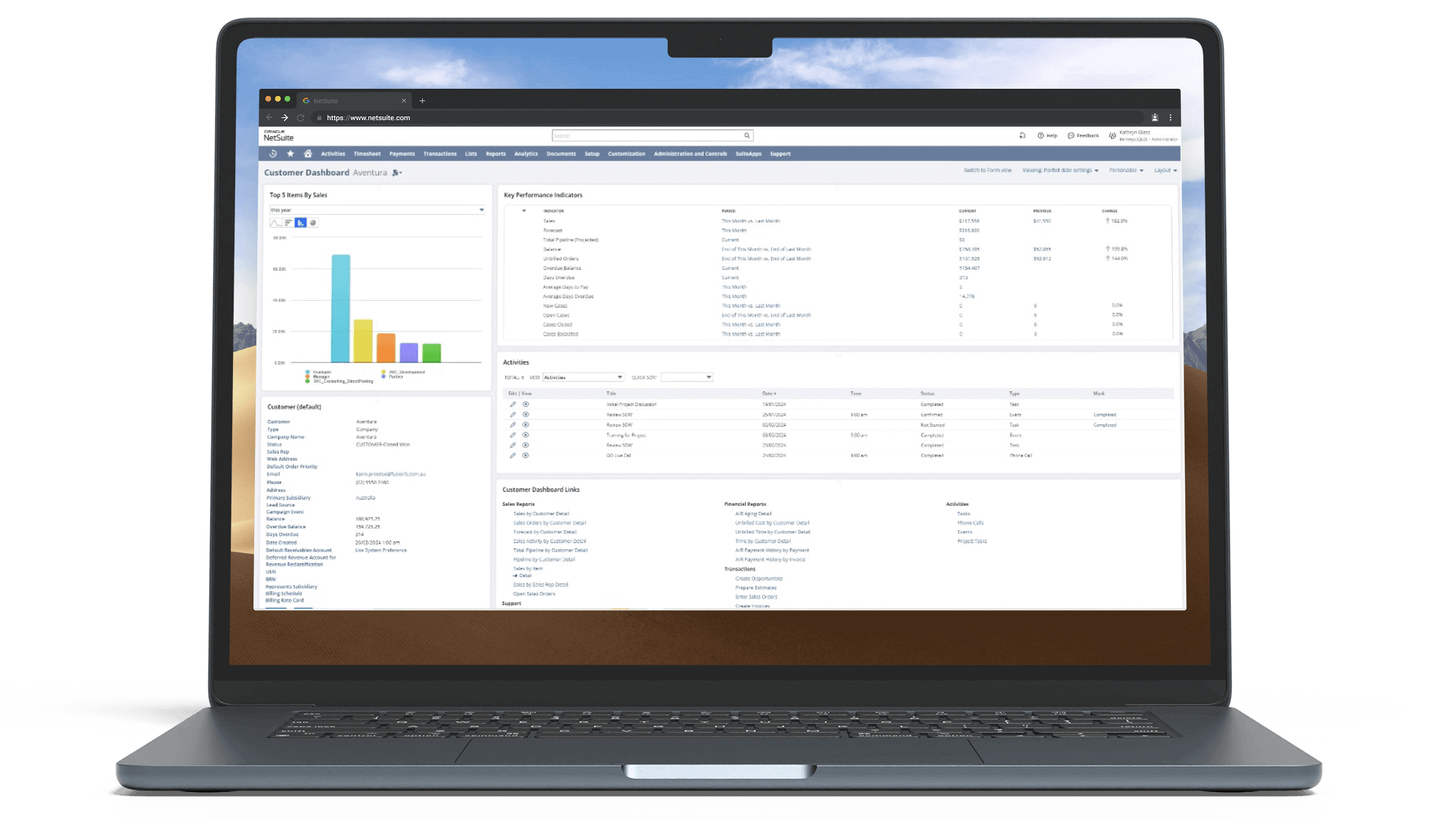Click the create new icon beside search
Image resolution: width=1456 pixels, height=819 pixels.
point(1022,135)
